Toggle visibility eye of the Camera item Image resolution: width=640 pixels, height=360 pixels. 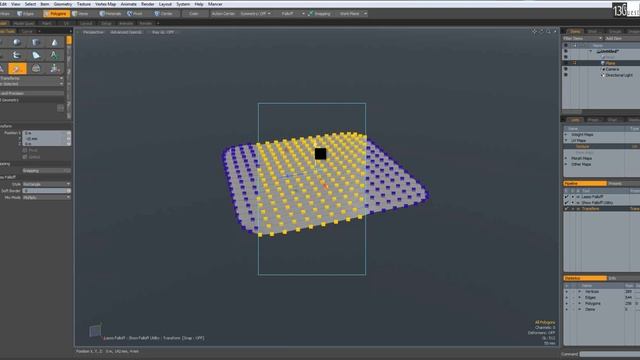(566, 69)
